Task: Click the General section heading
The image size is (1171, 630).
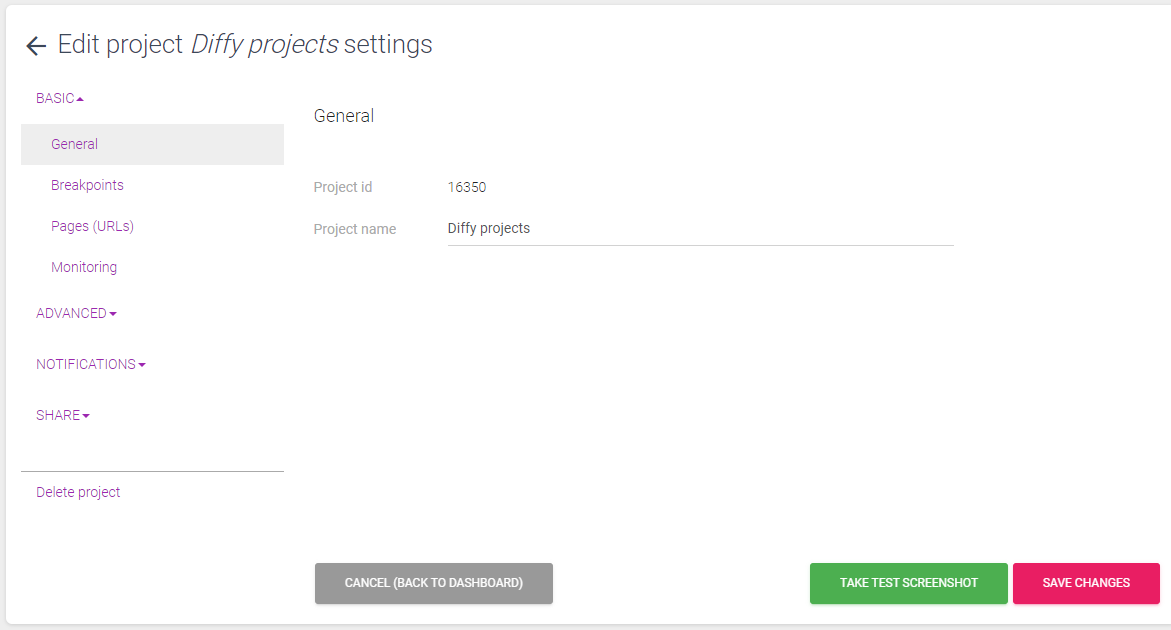Action: [344, 116]
